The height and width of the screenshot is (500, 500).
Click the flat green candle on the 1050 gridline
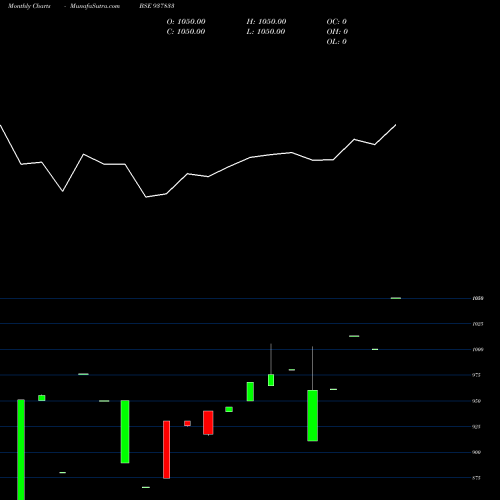click(396, 298)
